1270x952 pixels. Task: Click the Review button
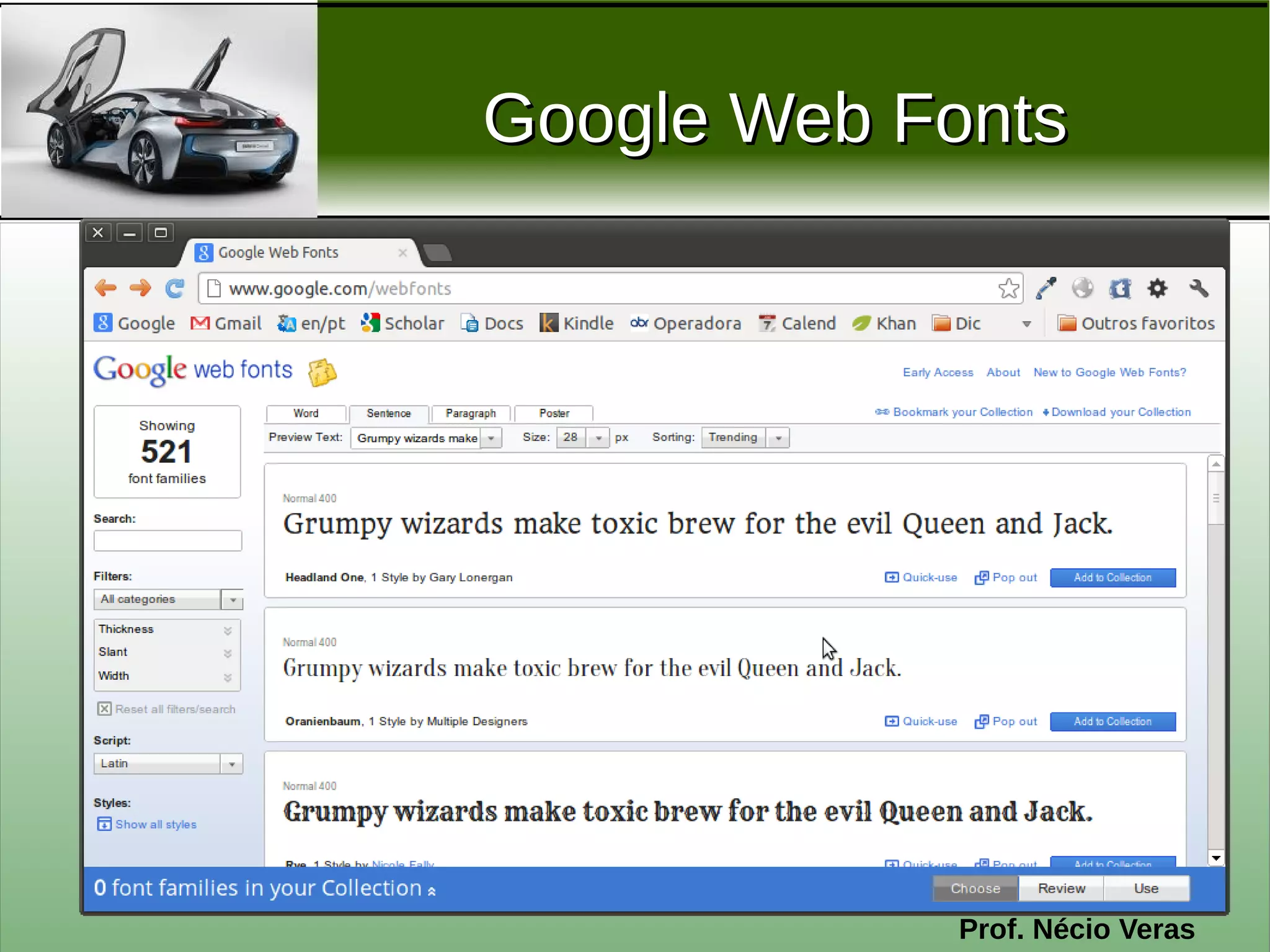click(1061, 888)
